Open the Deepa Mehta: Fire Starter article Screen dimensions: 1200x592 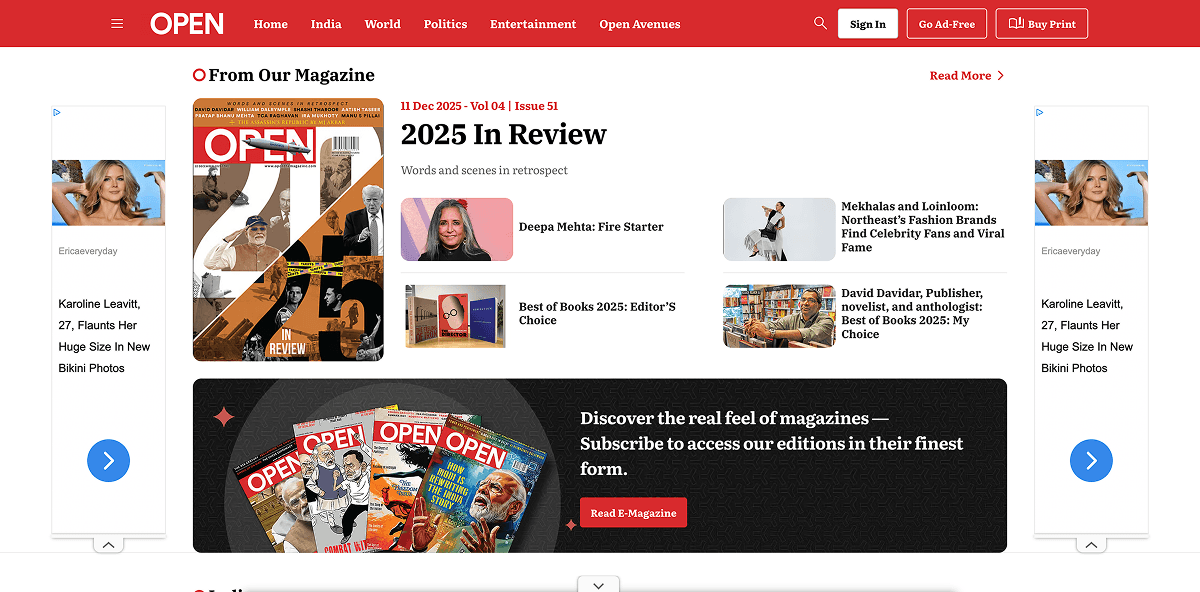tap(590, 227)
